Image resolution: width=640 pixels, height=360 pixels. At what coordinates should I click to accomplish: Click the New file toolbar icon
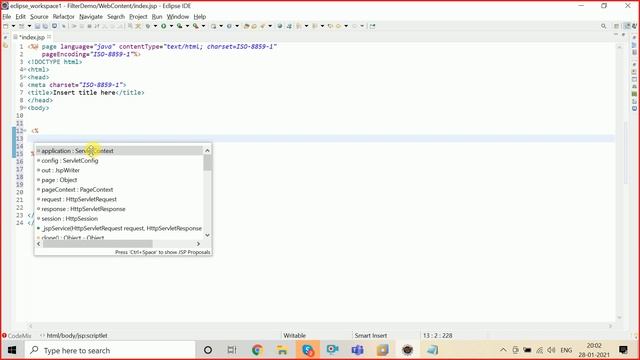(6, 26)
